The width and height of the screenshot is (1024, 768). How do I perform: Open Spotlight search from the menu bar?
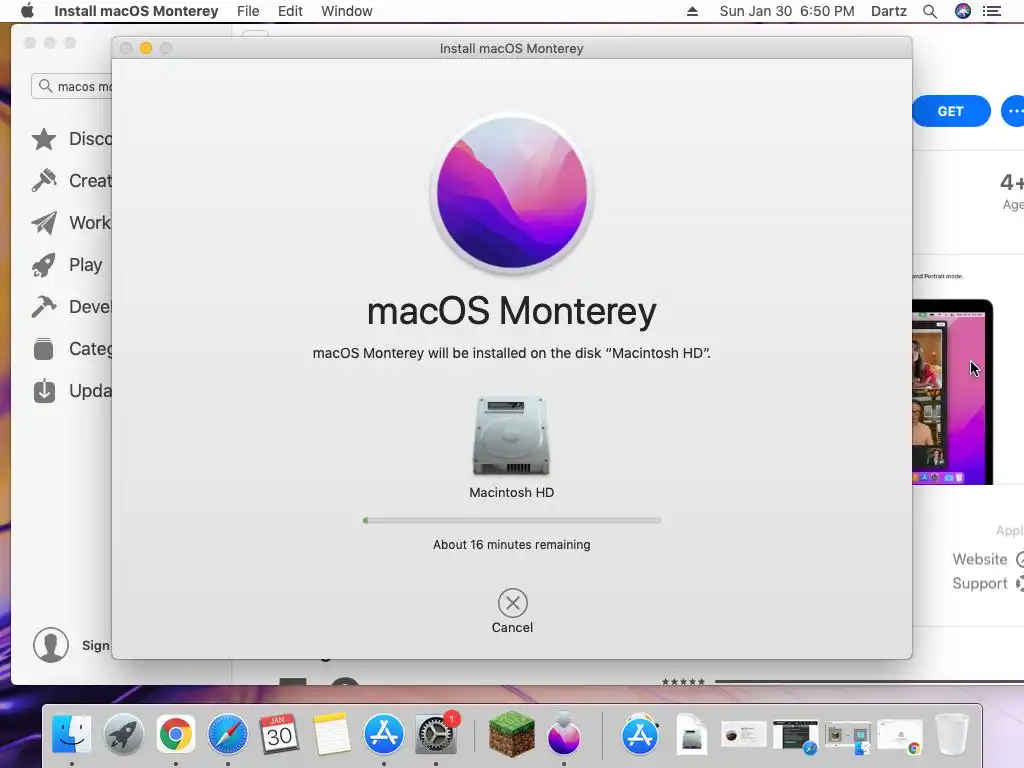point(930,11)
